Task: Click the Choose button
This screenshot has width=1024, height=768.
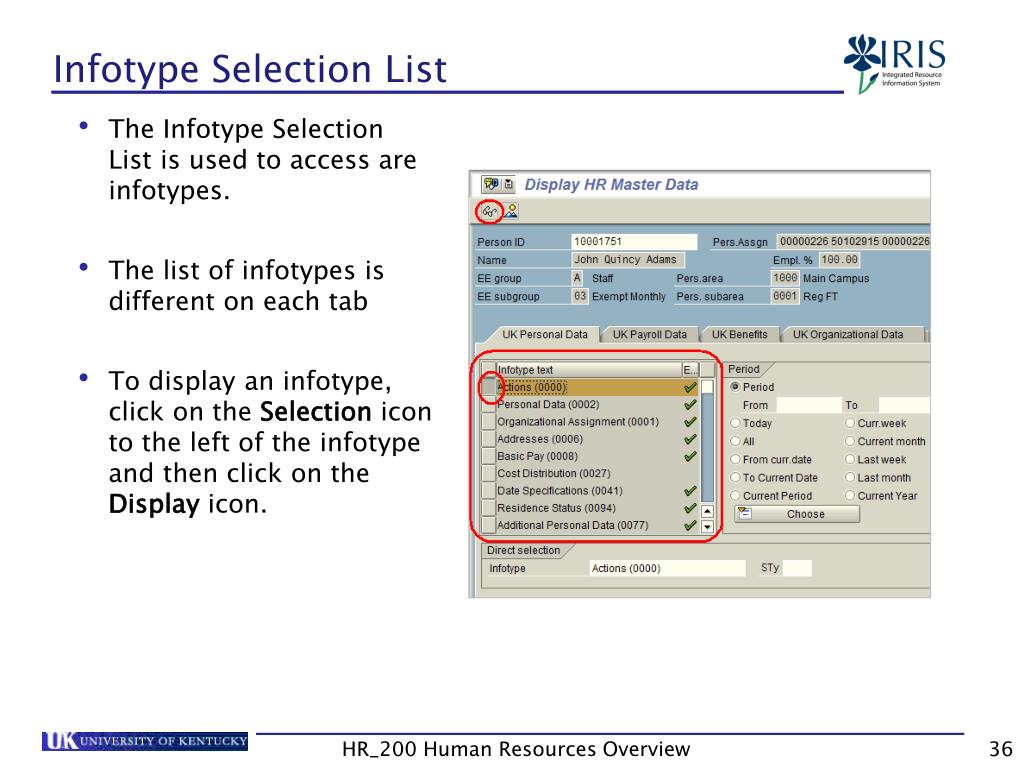Action: (797, 514)
